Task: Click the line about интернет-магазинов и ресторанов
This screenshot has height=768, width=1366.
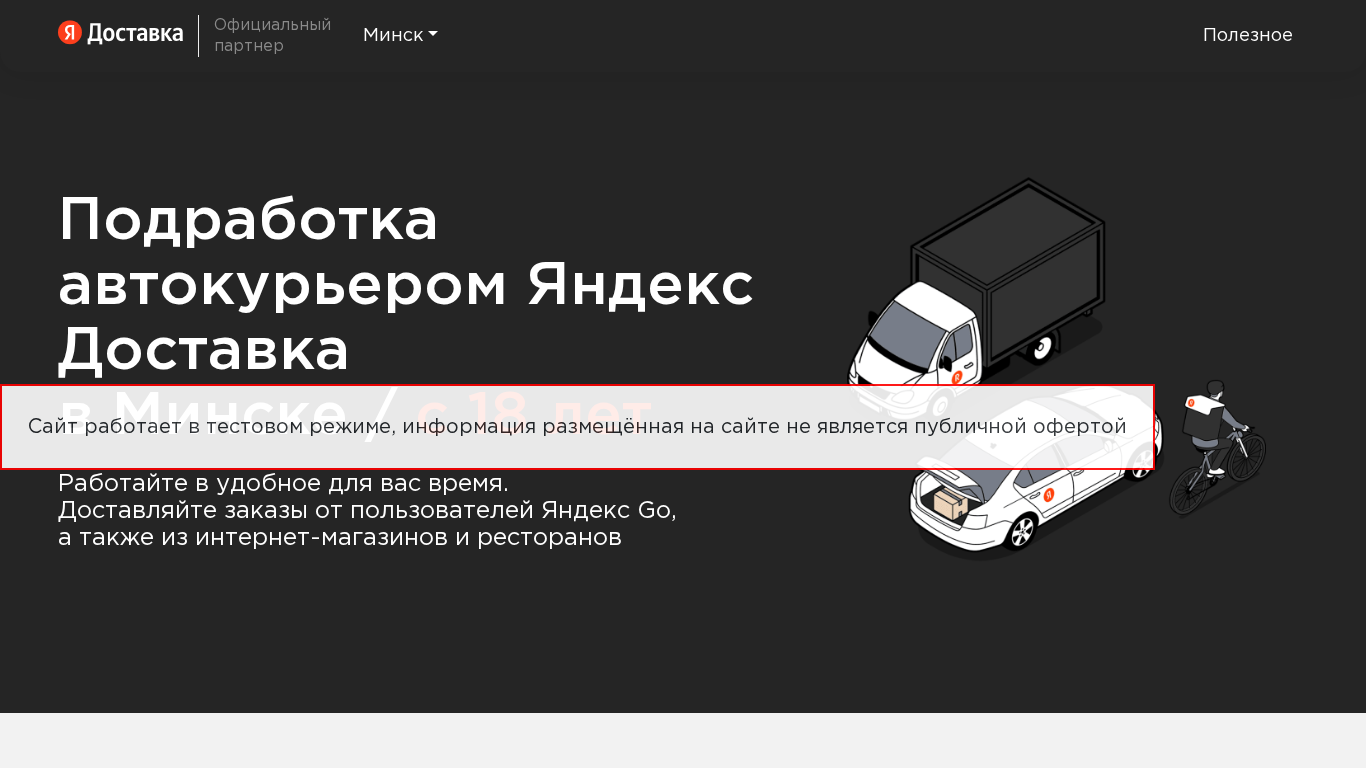Action: click(x=340, y=537)
